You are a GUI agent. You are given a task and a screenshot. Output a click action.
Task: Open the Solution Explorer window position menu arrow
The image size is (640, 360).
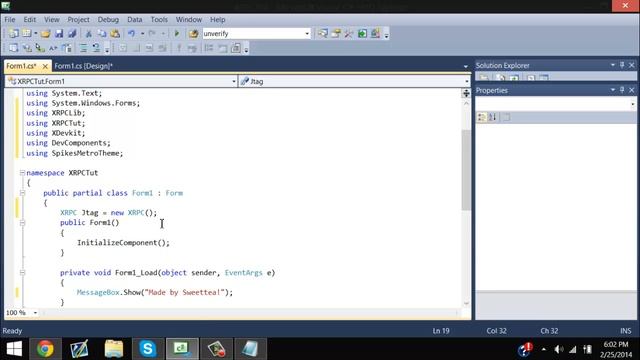point(613,65)
